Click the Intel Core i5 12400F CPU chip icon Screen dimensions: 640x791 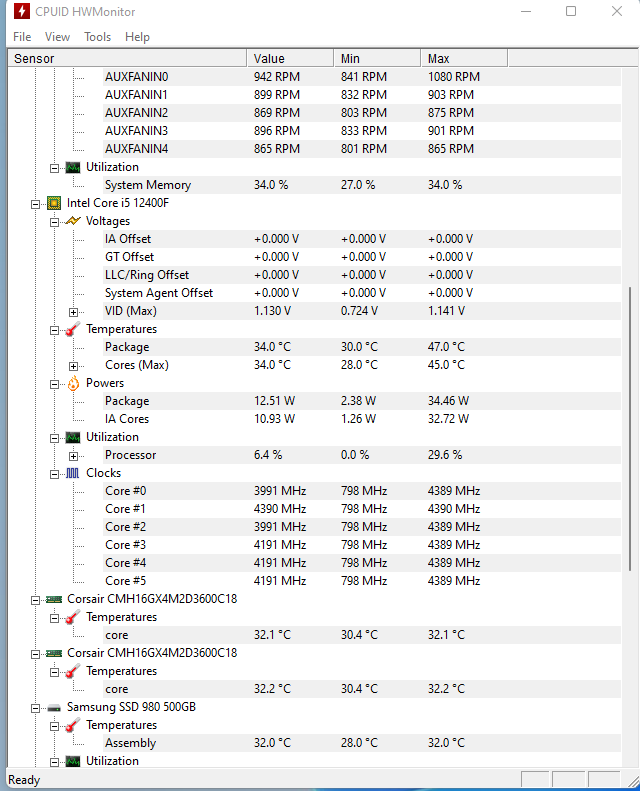(x=54, y=203)
